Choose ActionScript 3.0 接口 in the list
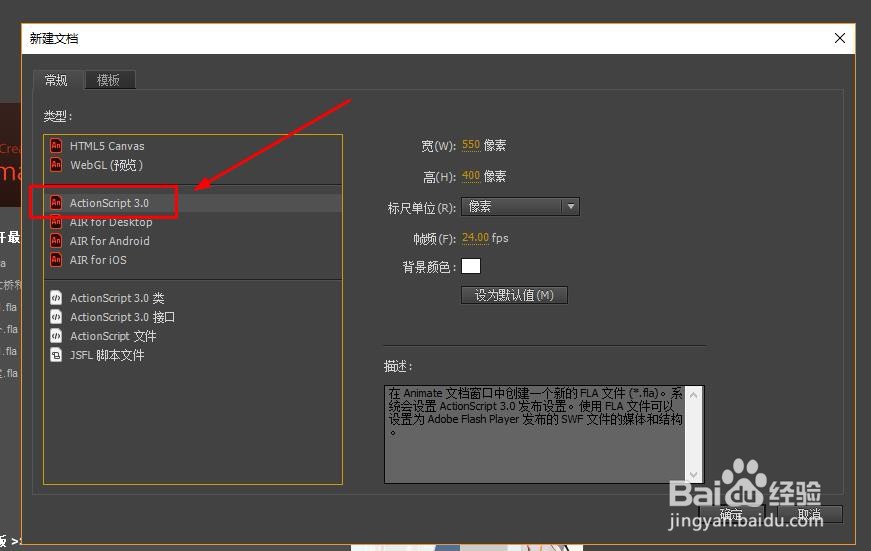Screen dimensions: 871x551 tap(193, 317)
